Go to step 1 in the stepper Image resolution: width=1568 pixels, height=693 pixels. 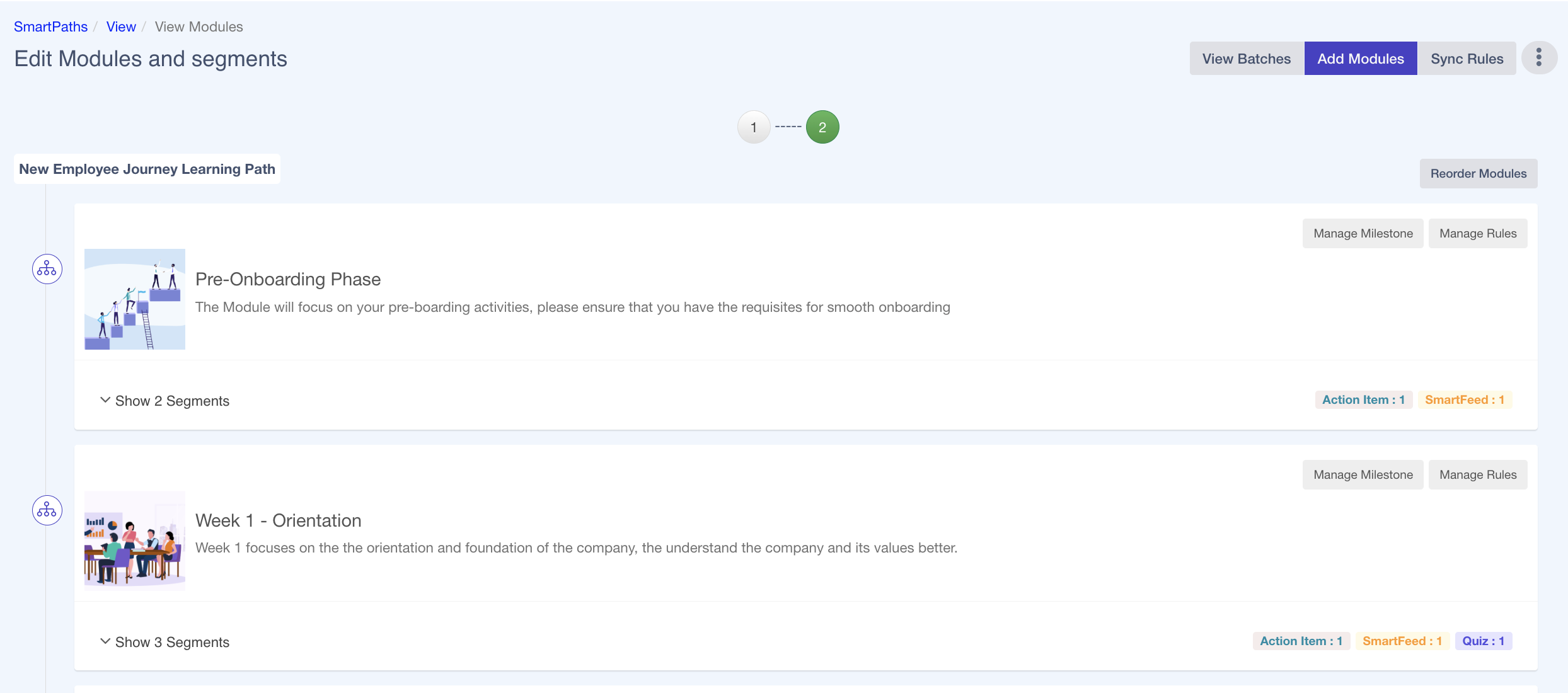pos(753,127)
